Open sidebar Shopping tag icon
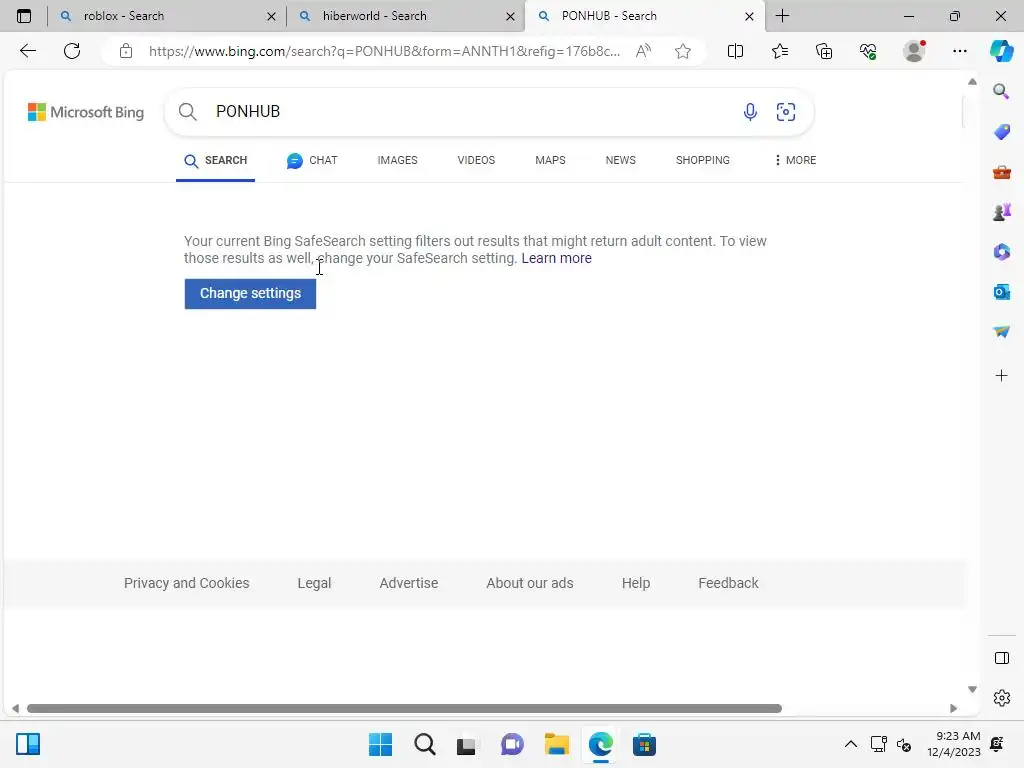This screenshot has height=768, width=1024. coord(1001,132)
